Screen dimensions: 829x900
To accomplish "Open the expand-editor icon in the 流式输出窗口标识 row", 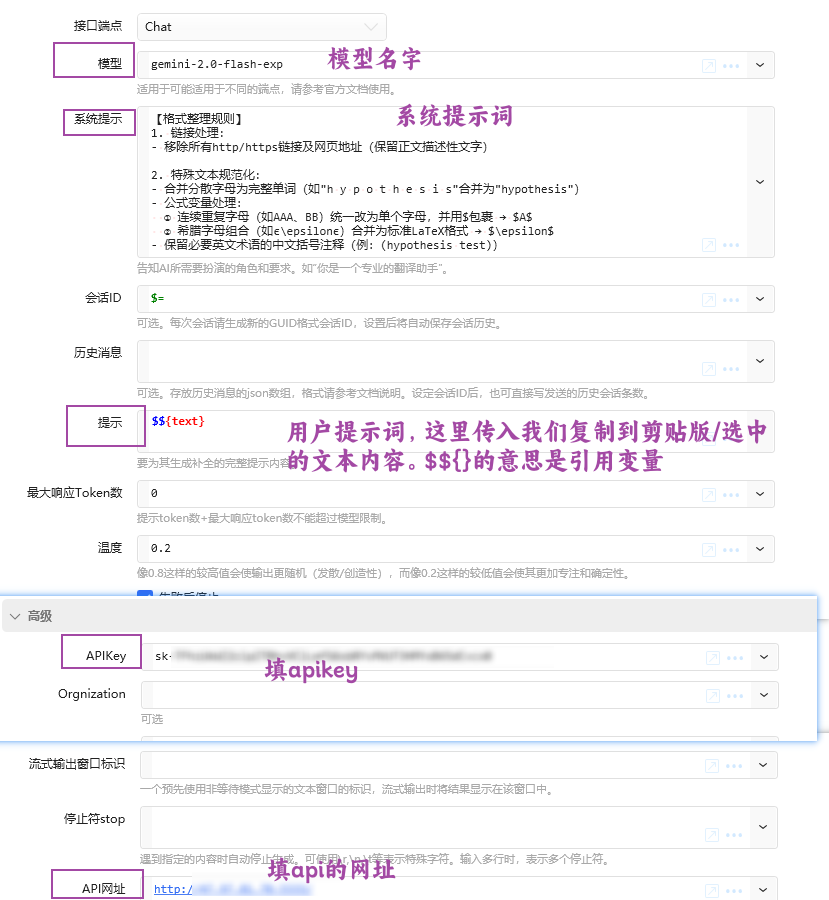I will [712, 766].
